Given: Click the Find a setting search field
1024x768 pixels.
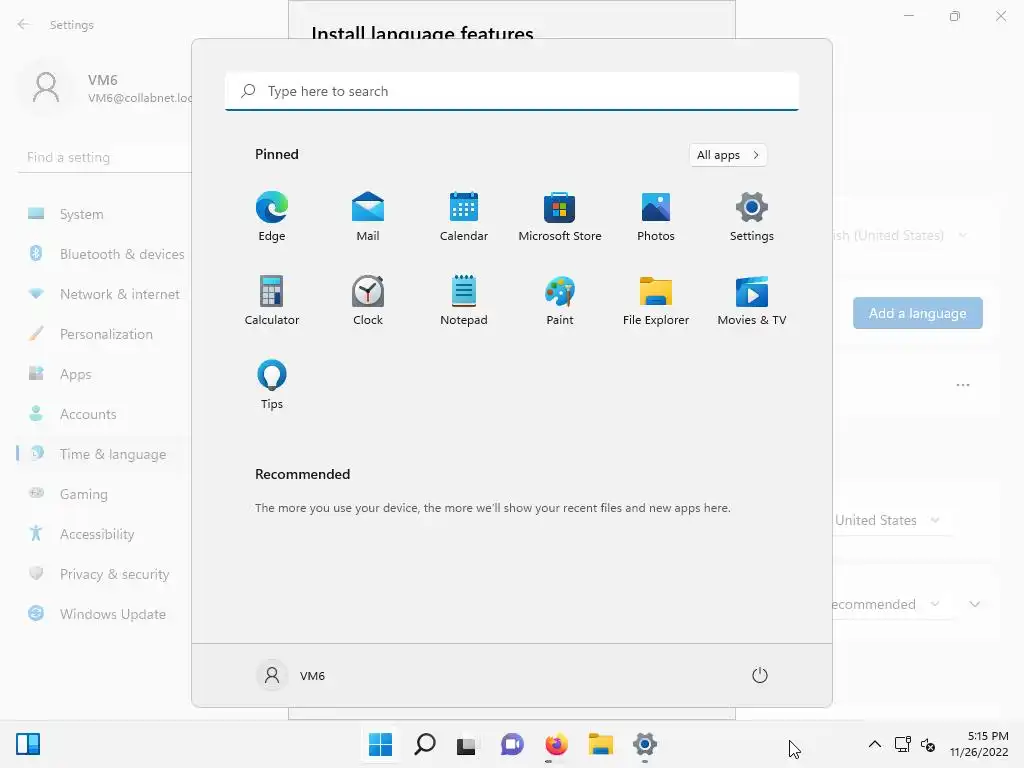Looking at the screenshot, I should coord(104,157).
